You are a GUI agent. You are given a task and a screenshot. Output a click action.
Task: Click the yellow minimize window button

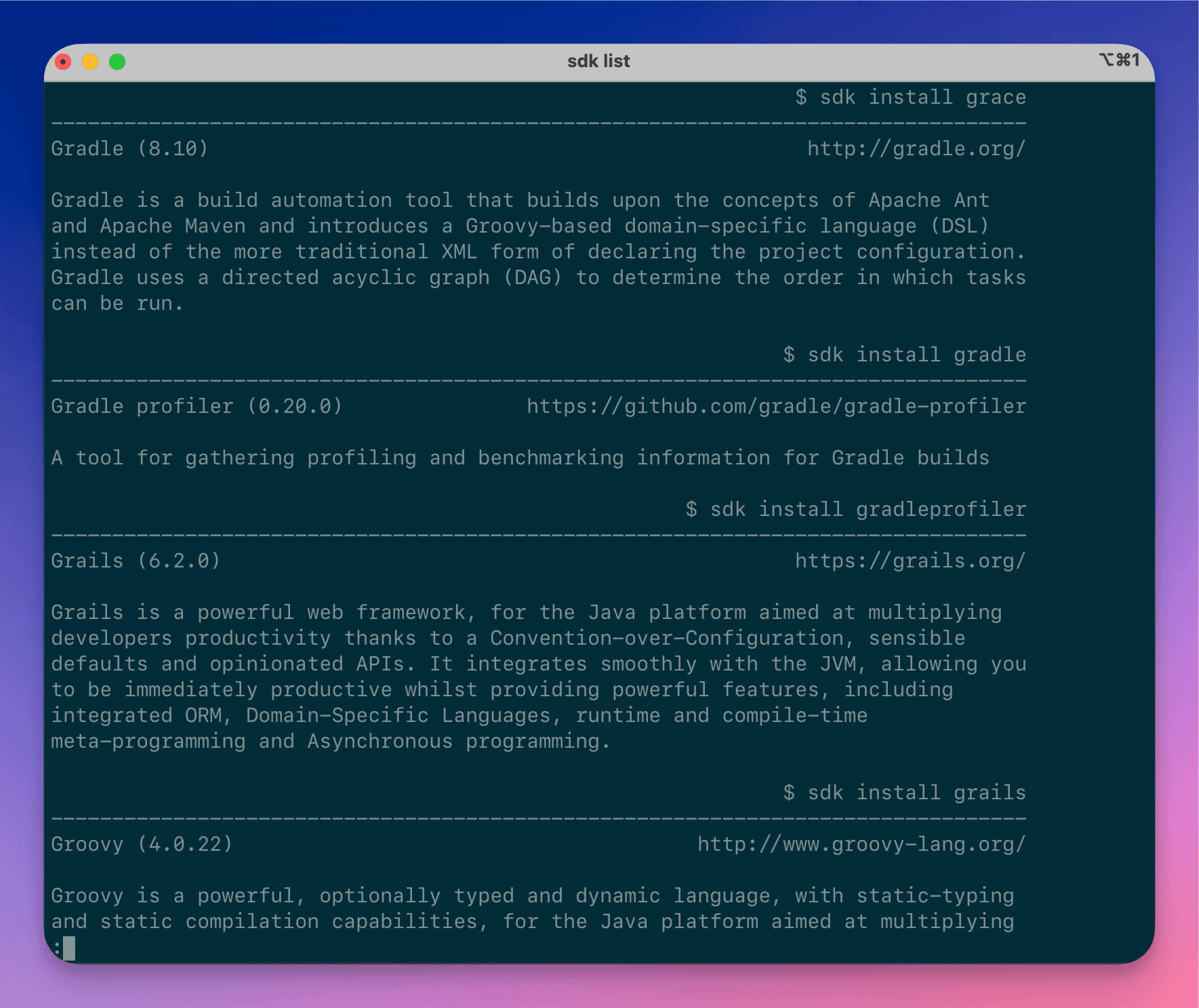[x=90, y=62]
